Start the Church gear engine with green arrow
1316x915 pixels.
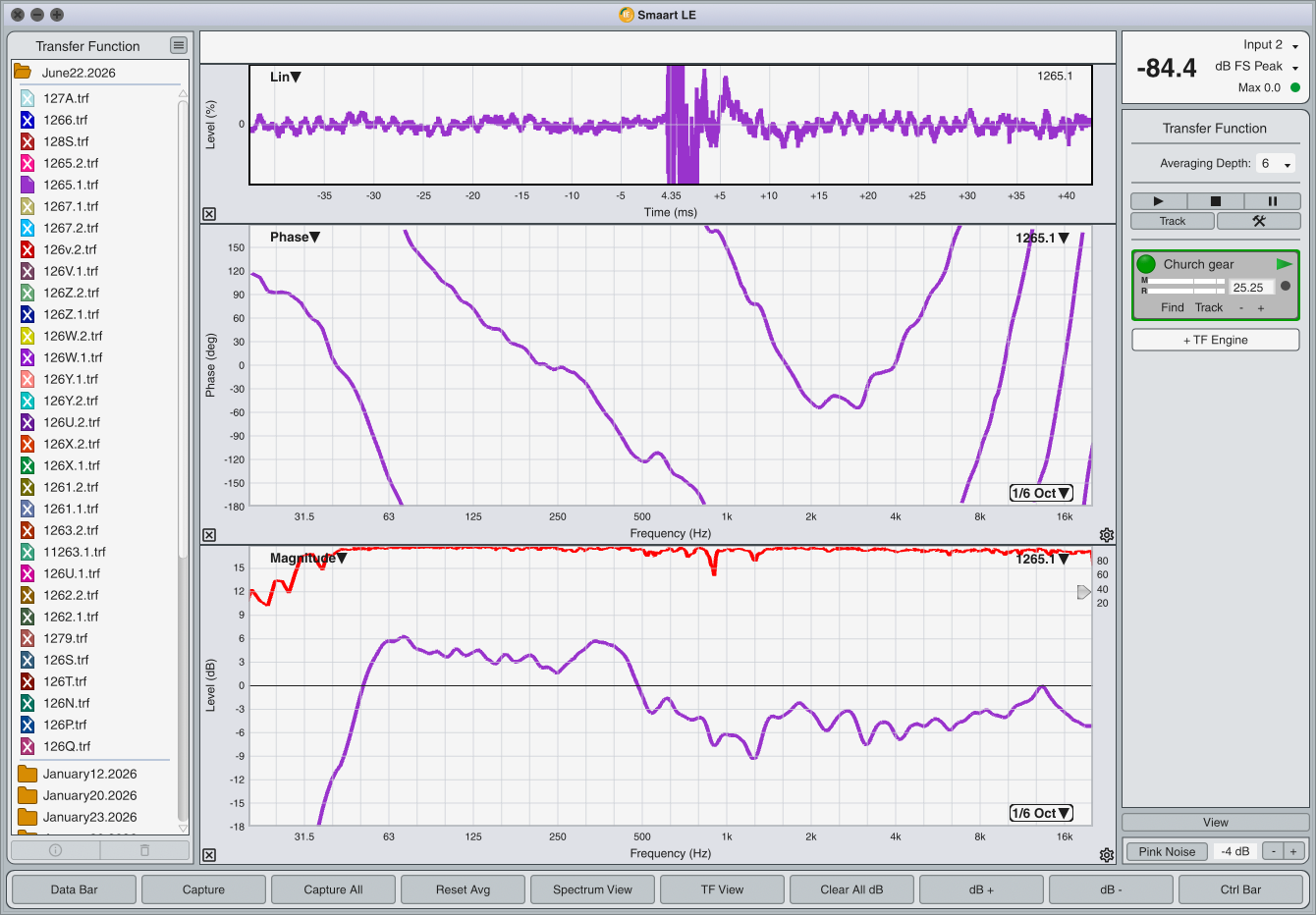(1284, 264)
